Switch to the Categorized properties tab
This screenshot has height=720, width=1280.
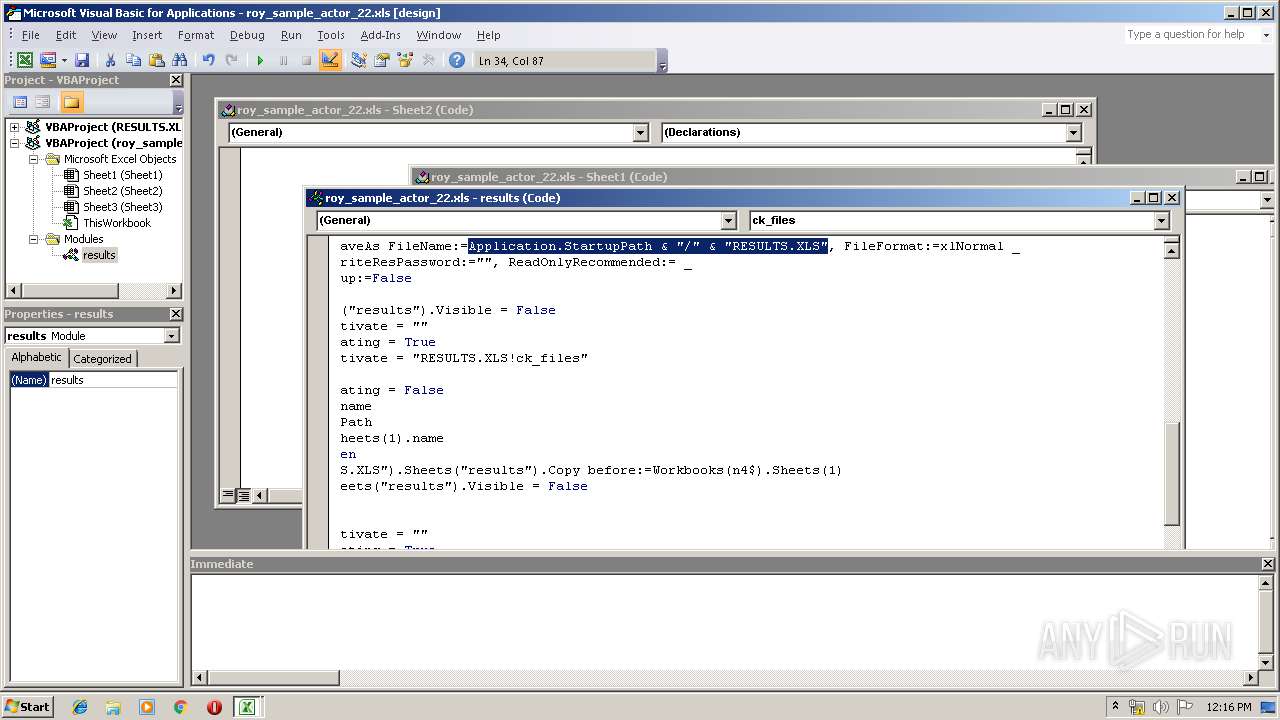click(x=102, y=359)
